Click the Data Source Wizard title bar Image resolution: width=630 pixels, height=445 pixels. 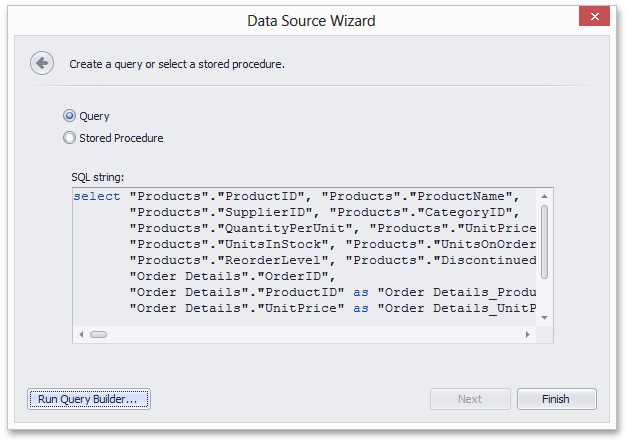coord(311,21)
